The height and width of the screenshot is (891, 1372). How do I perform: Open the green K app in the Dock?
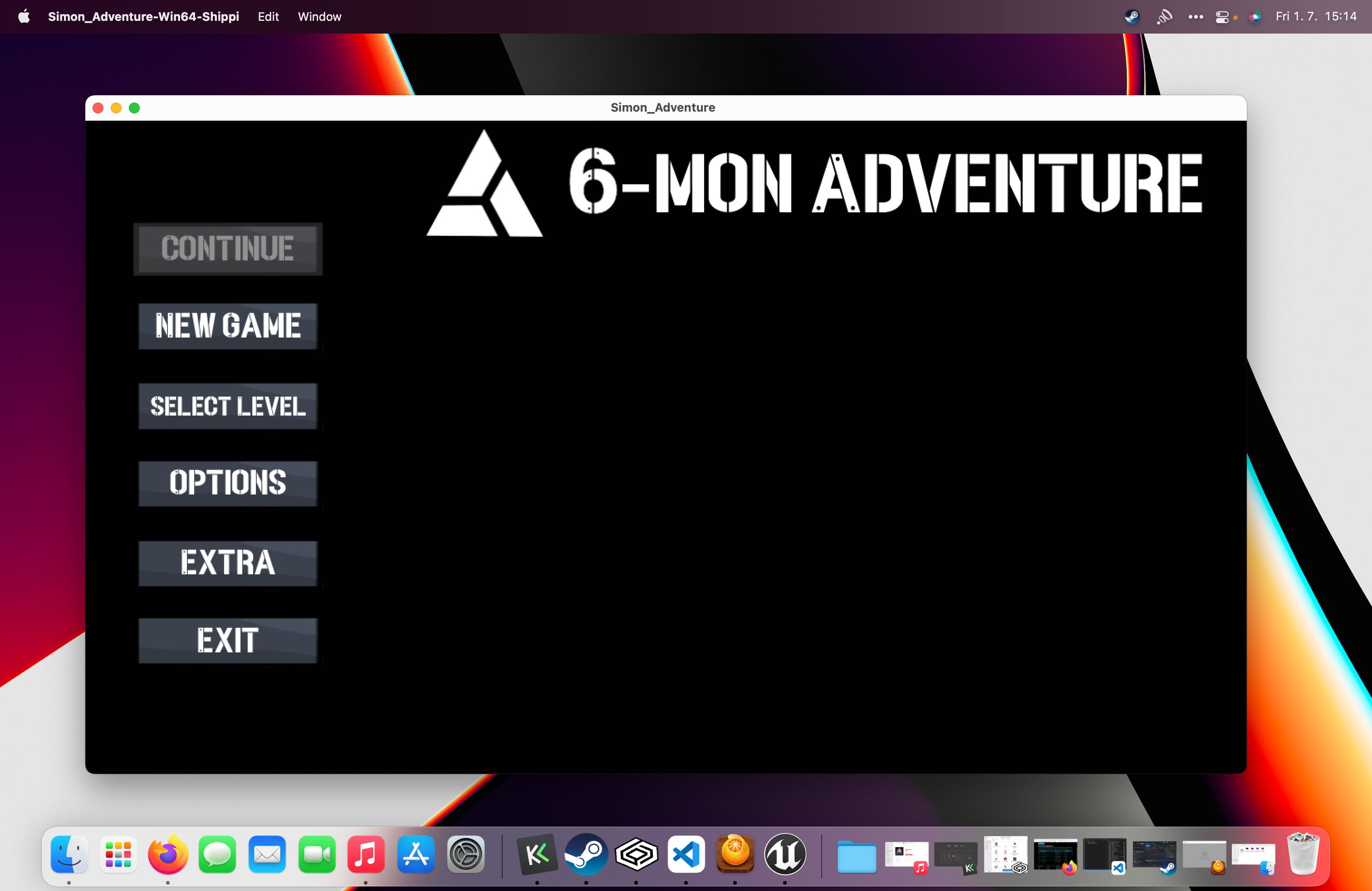tap(537, 854)
